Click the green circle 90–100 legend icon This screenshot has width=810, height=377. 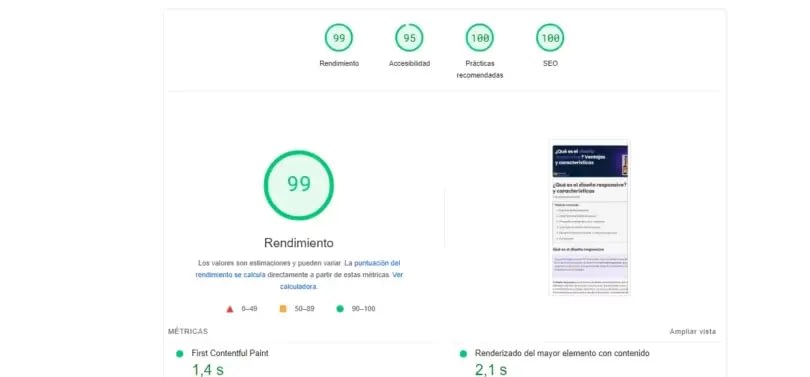[339, 309]
